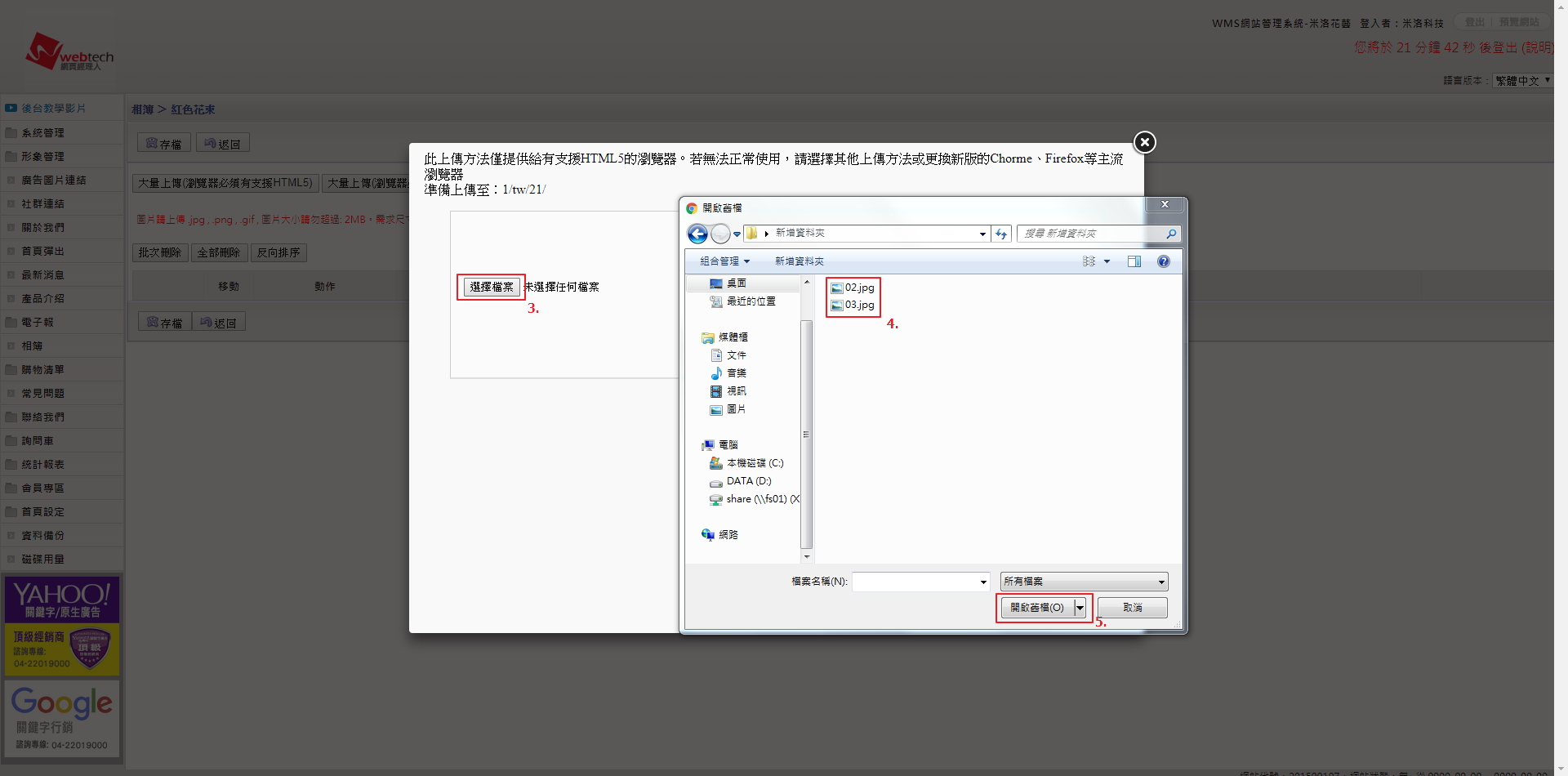Screen dimensions: 1568x776
Task: Click the 開啟舊檔(O) button
Action: tap(1036, 608)
